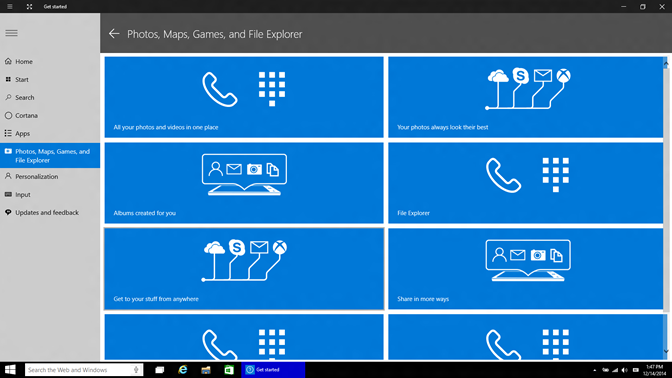Select Photos, Maps, Games, and File Explorer
This screenshot has height=378, width=672.
click(x=50, y=156)
